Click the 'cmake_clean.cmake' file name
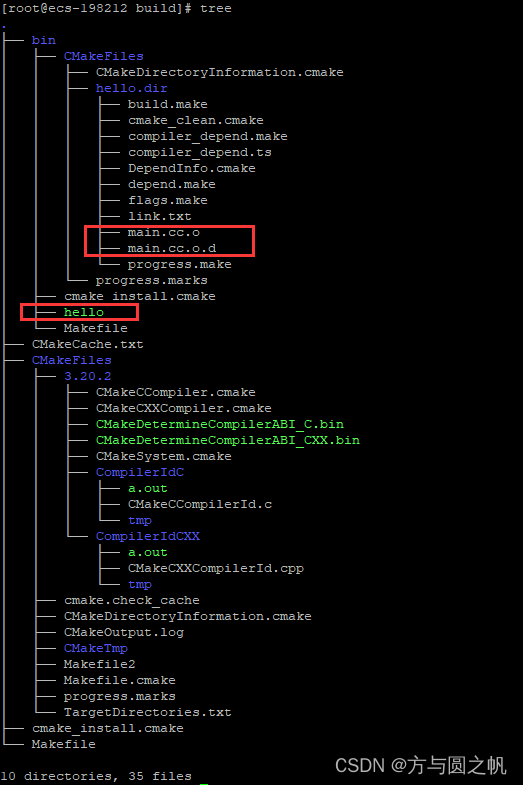 (196, 121)
